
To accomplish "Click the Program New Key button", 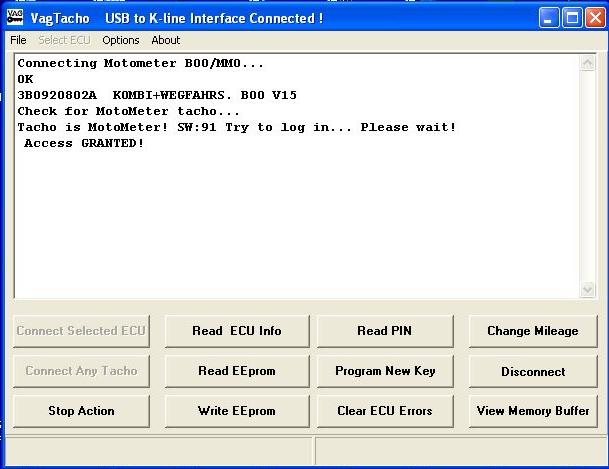I will [x=385, y=371].
